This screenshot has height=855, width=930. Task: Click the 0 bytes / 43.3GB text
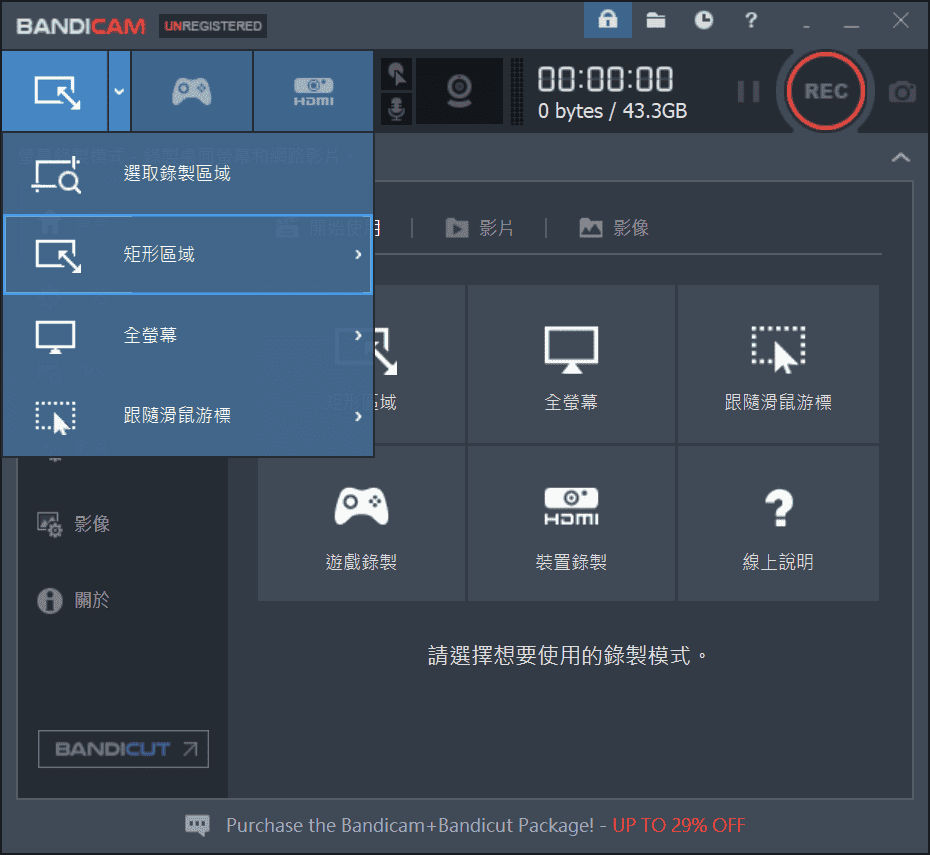[612, 111]
